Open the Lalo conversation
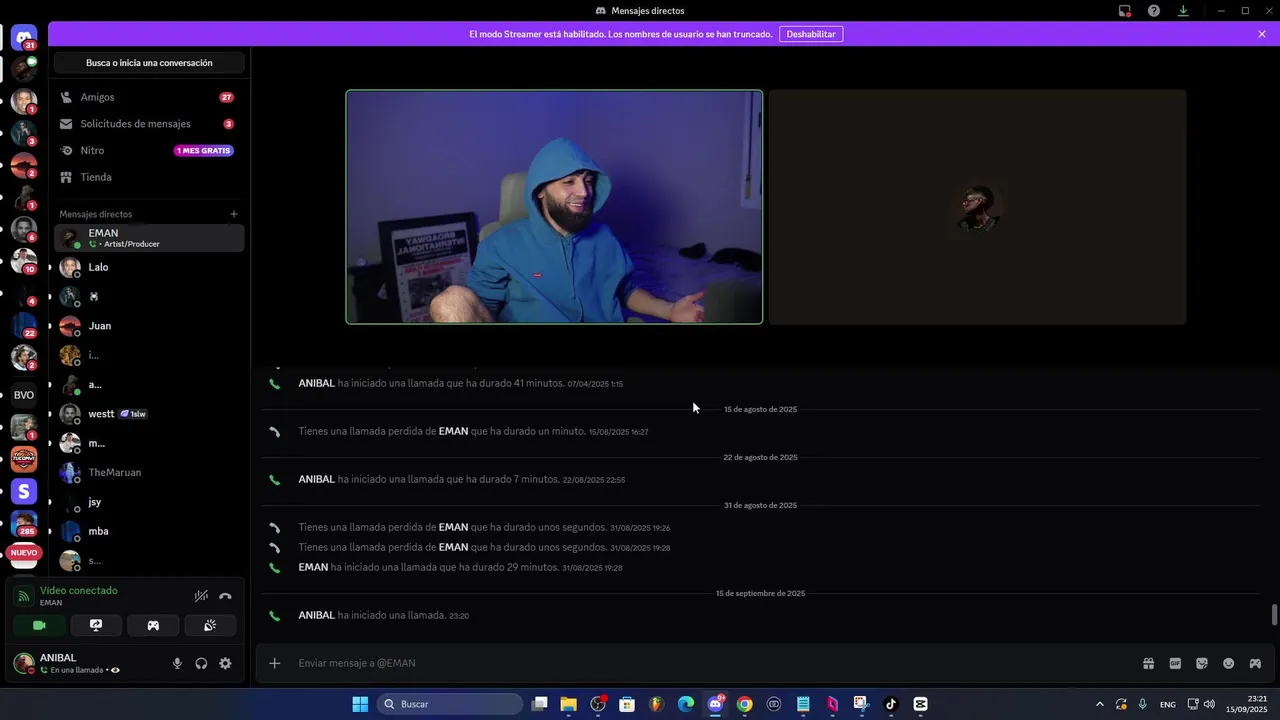The image size is (1280, 720). 149,267
